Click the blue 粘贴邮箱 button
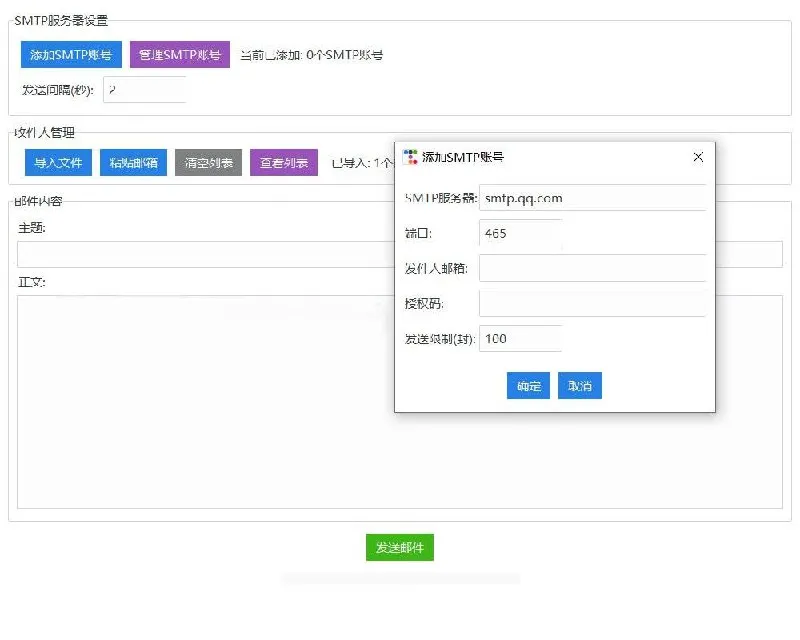 tap(132, 162)
